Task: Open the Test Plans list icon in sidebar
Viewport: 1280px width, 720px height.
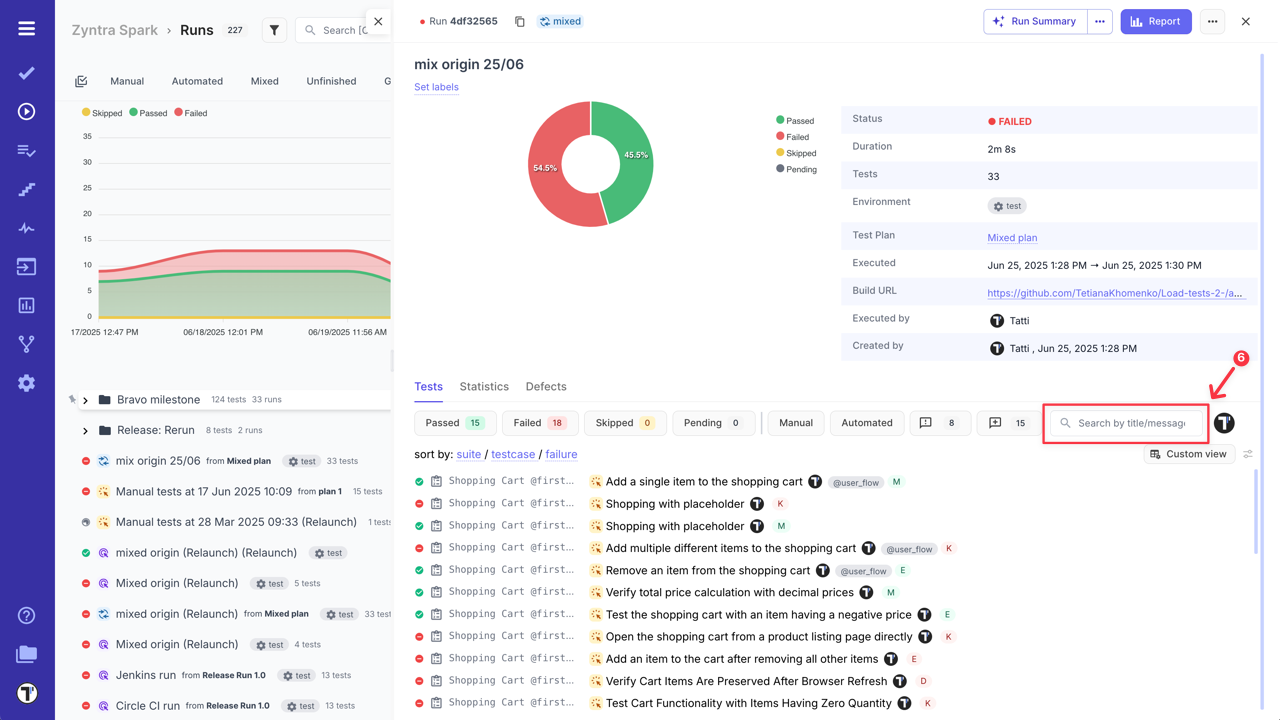Action: point(26,150)
